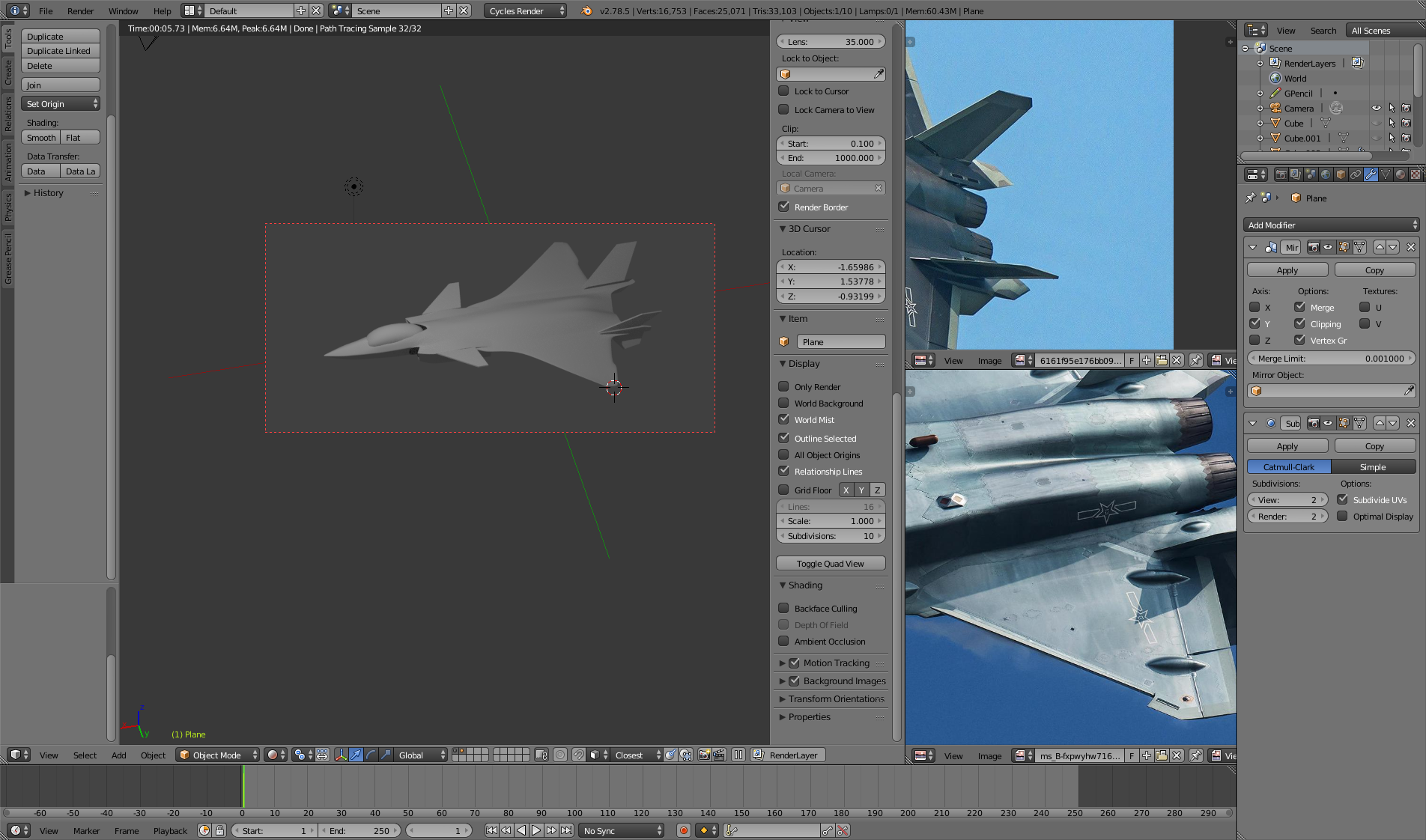The height and width of the screenshot is (840, 1426).
Task: Open the World properties tab globe icon
Action: (1326, 174)
